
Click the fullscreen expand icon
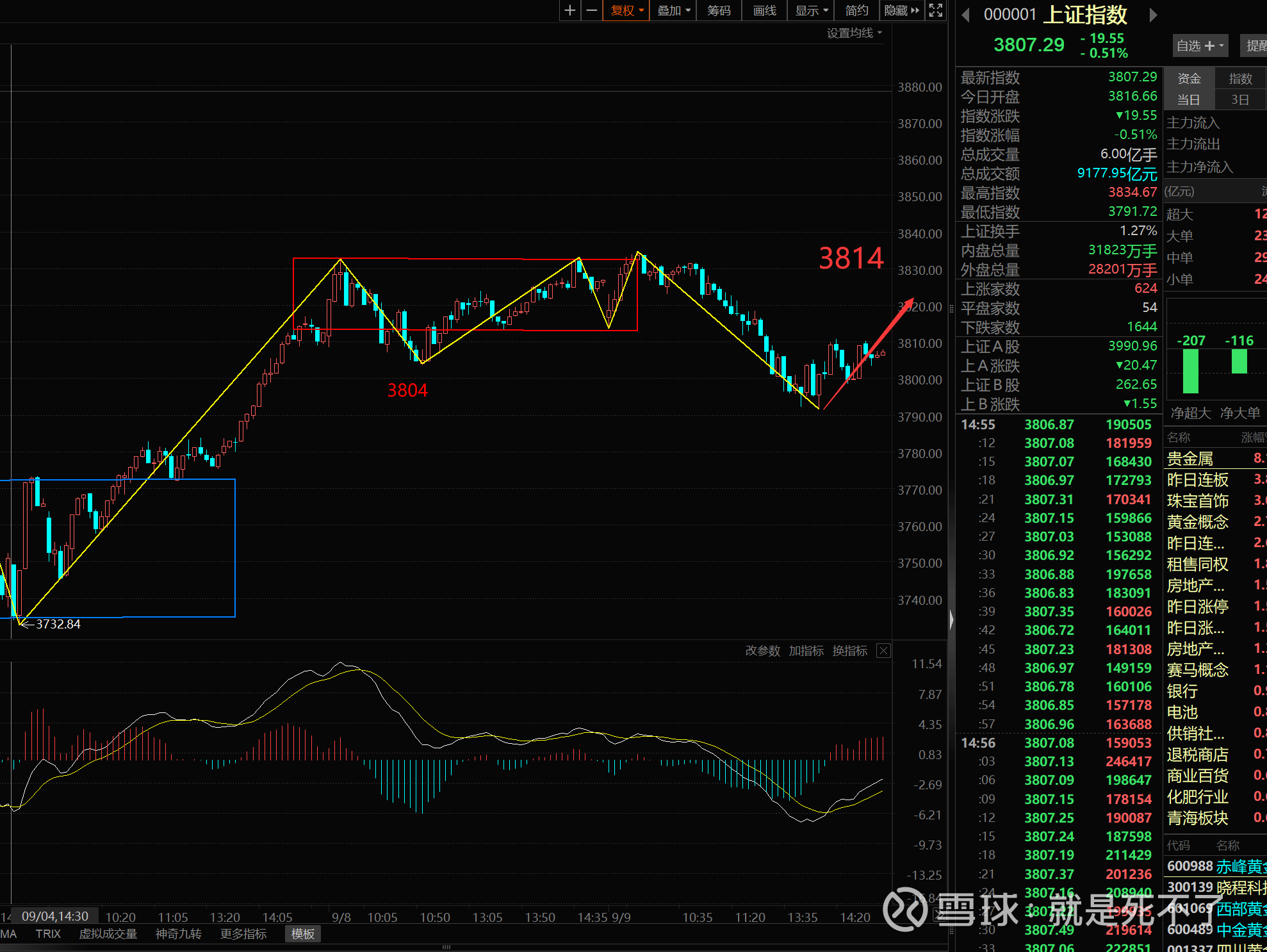[x=936, y=10]
